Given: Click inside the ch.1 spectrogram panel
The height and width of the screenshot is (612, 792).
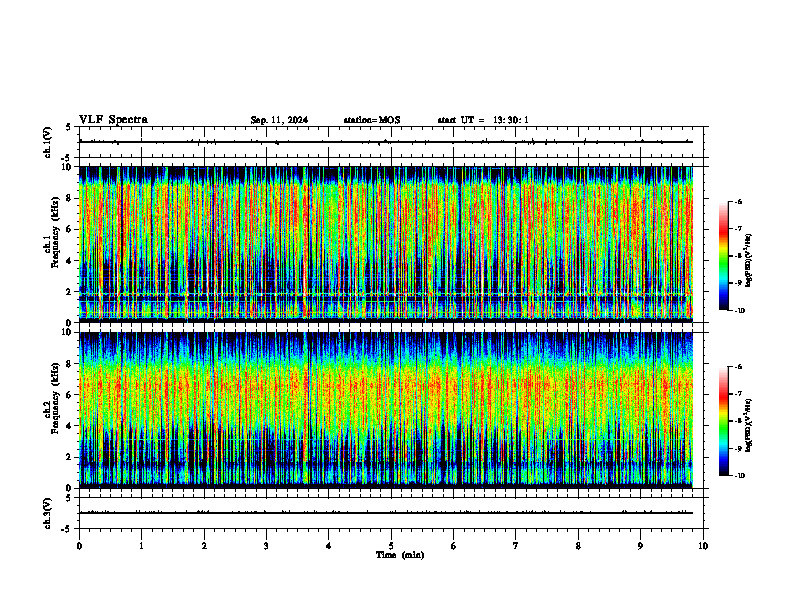Looking at the screenshot, I should point(386,244).
